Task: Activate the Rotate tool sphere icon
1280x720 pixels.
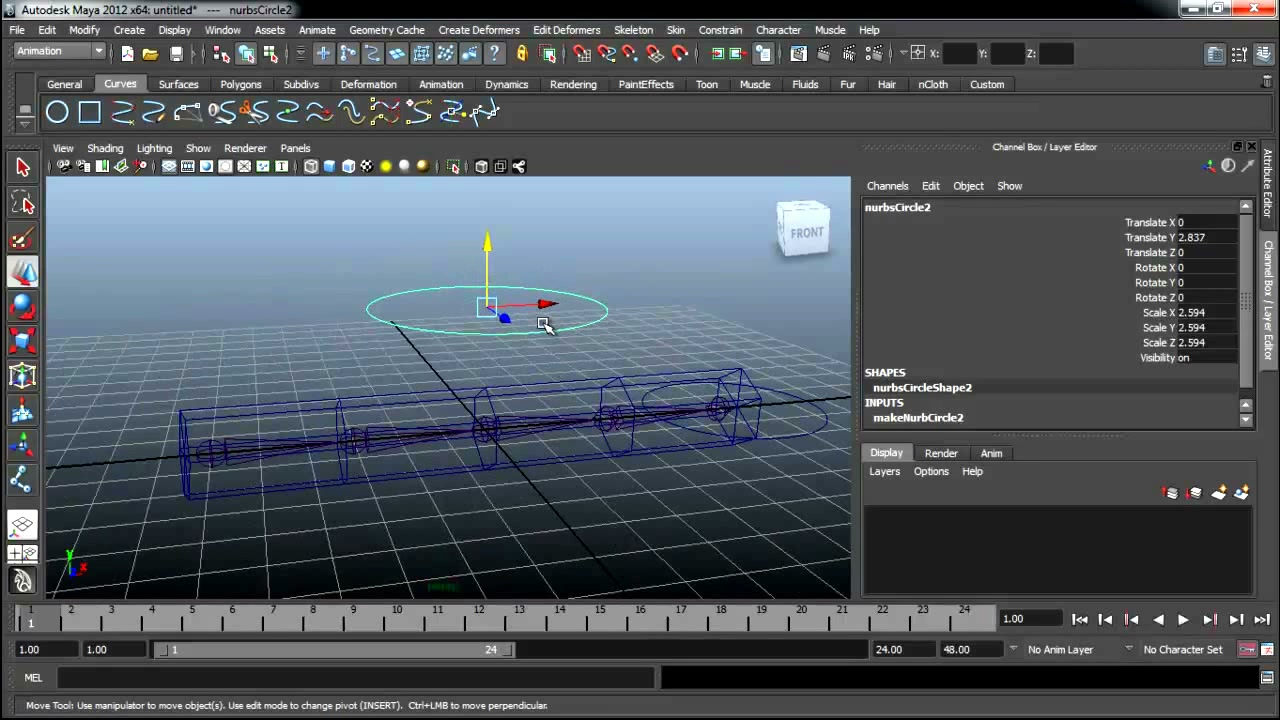Action: [x=22, y=307]
